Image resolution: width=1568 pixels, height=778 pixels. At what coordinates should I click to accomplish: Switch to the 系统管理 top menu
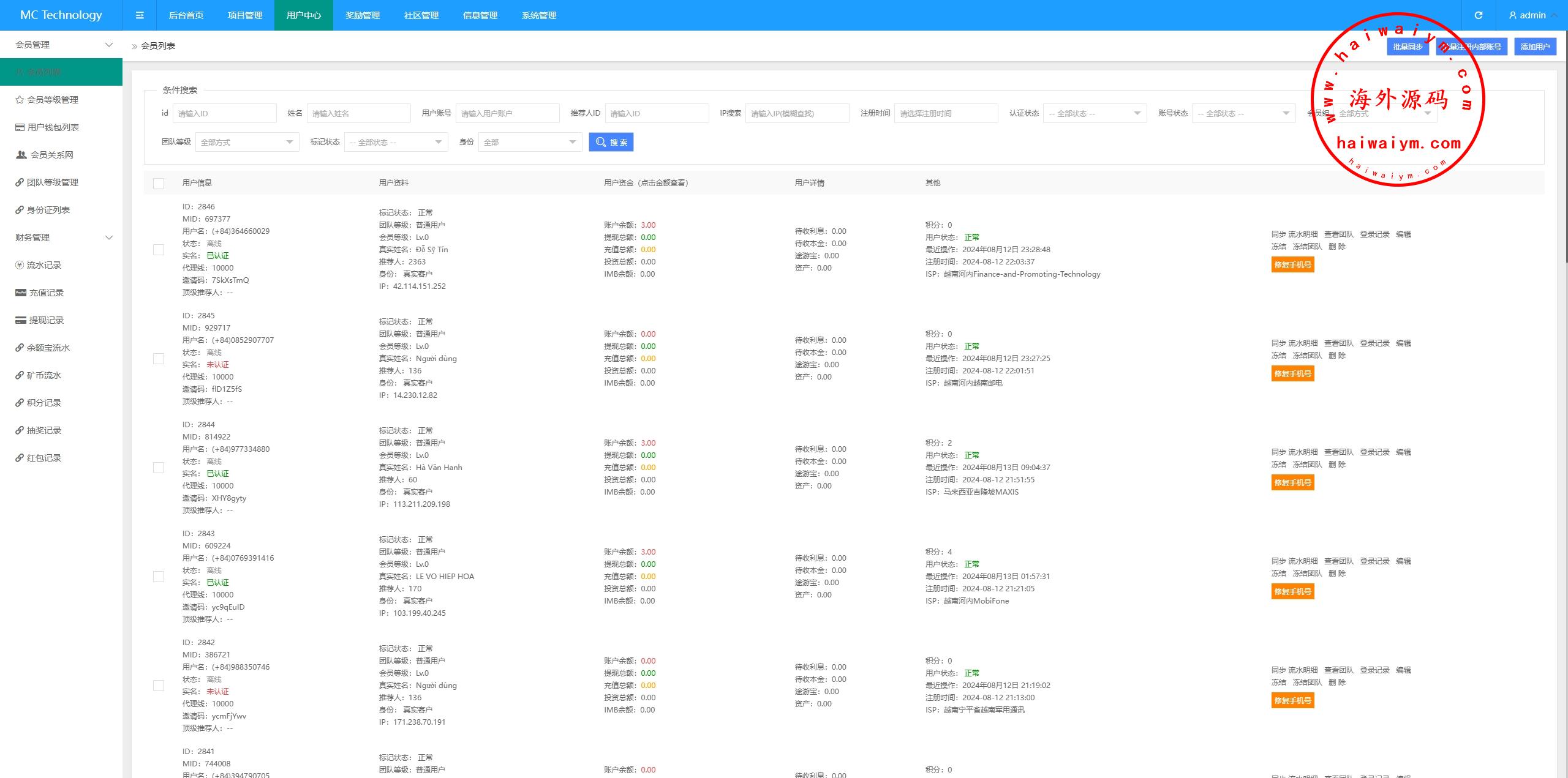[x=539, y=15]
